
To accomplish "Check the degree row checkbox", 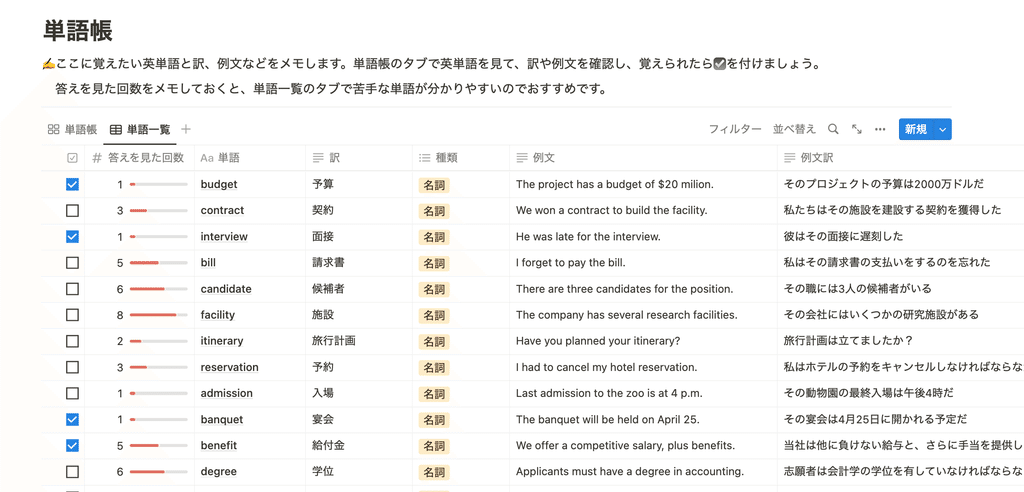I will 72,472.
